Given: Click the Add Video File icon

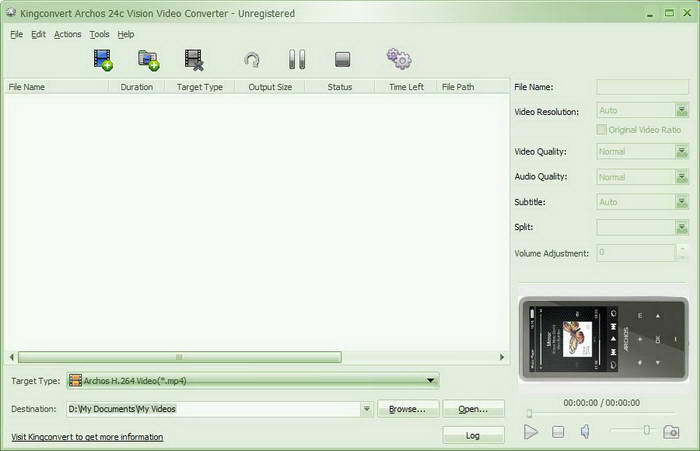Looking at the screenshot, I should [102, 60].
